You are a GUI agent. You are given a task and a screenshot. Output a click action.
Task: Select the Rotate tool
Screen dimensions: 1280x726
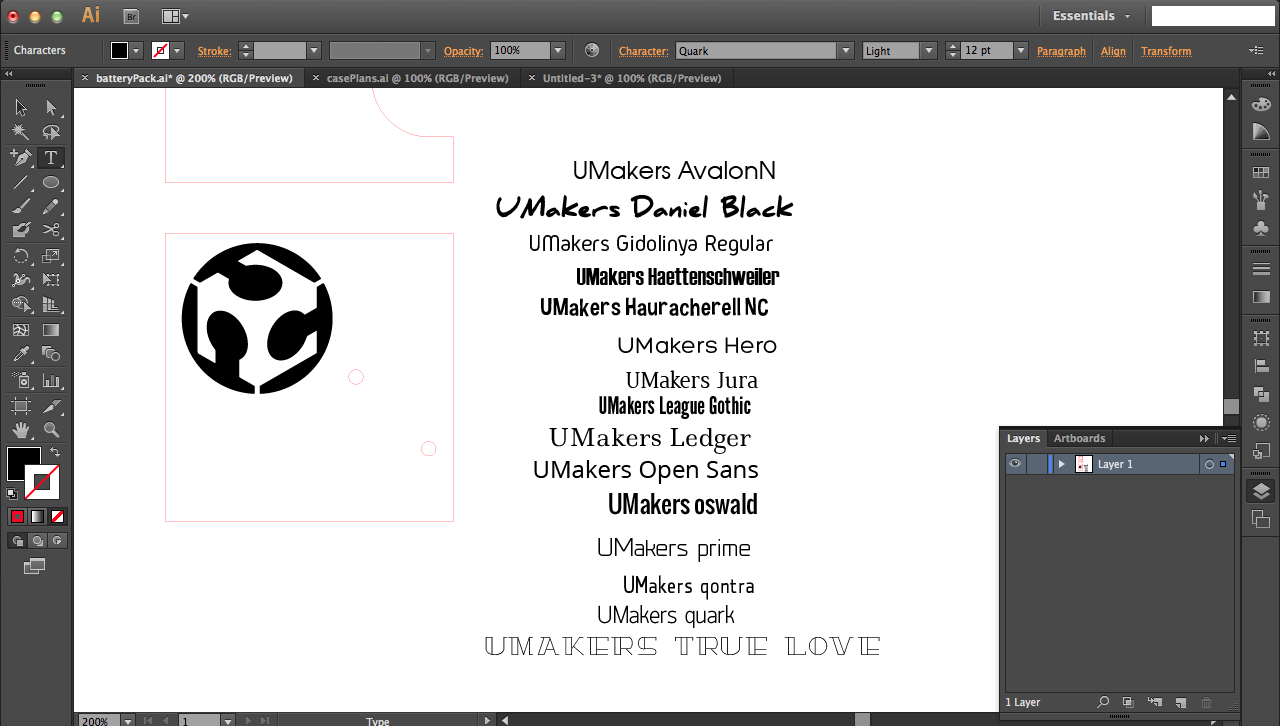(x=21, y=256)
